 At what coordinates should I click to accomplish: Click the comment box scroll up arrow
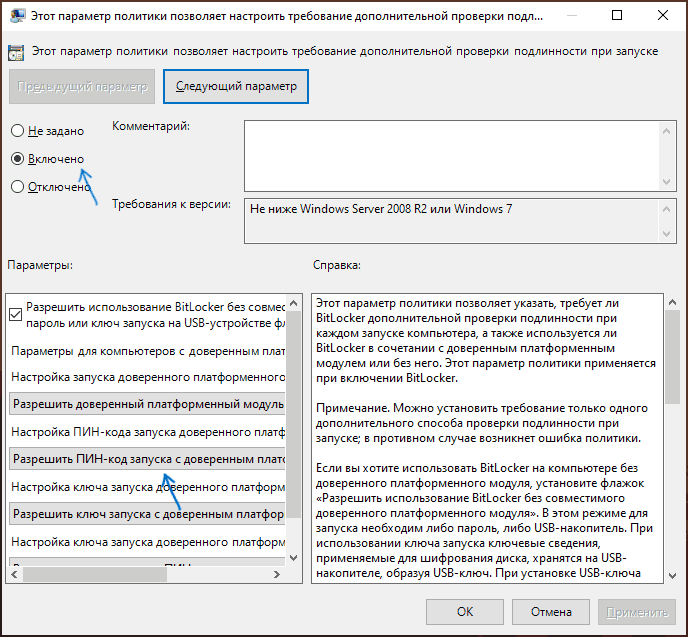pyautogui.click(x=666, y=131)
